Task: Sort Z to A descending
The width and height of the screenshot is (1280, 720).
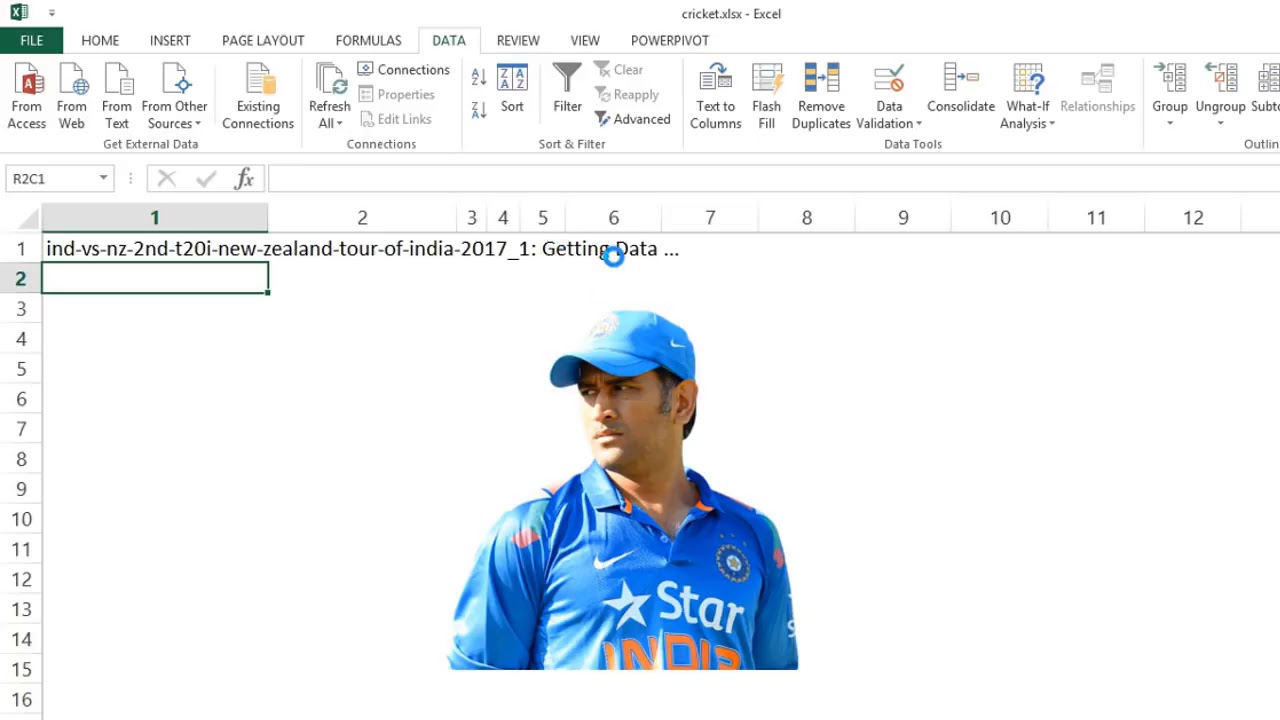Action: pos(479,109)
